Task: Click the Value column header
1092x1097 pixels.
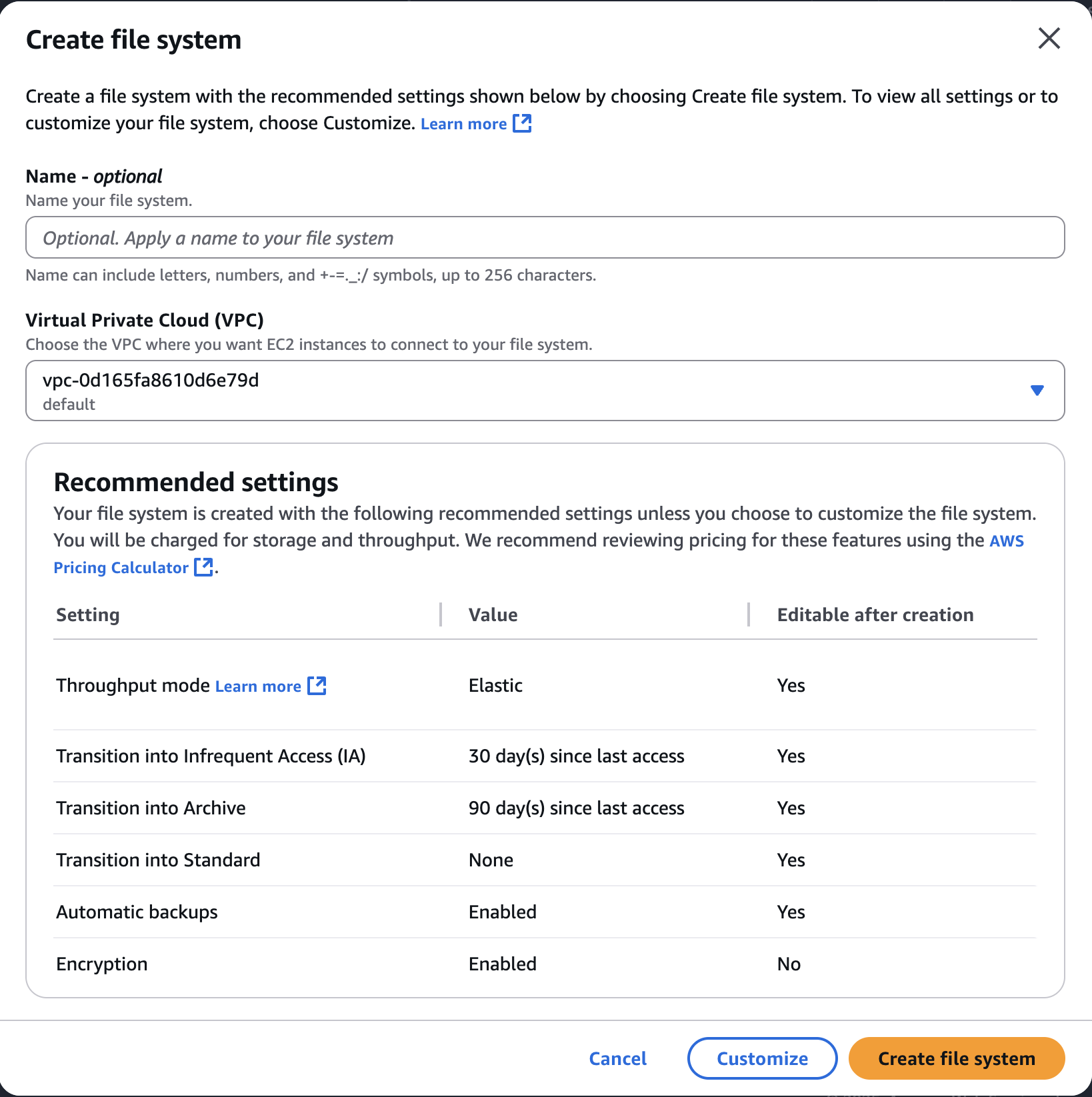Action: click(x=493, y=614)
